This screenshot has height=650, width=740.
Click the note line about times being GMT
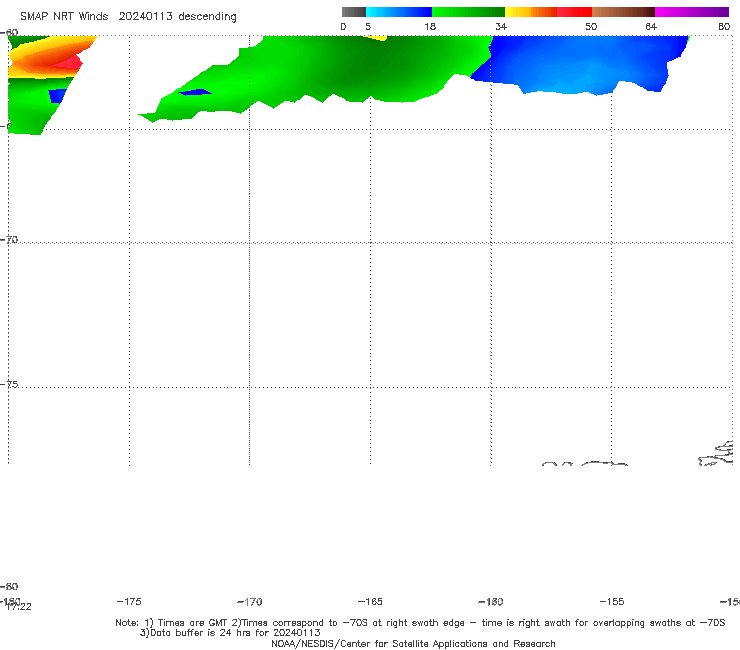(x=420, y=623)
